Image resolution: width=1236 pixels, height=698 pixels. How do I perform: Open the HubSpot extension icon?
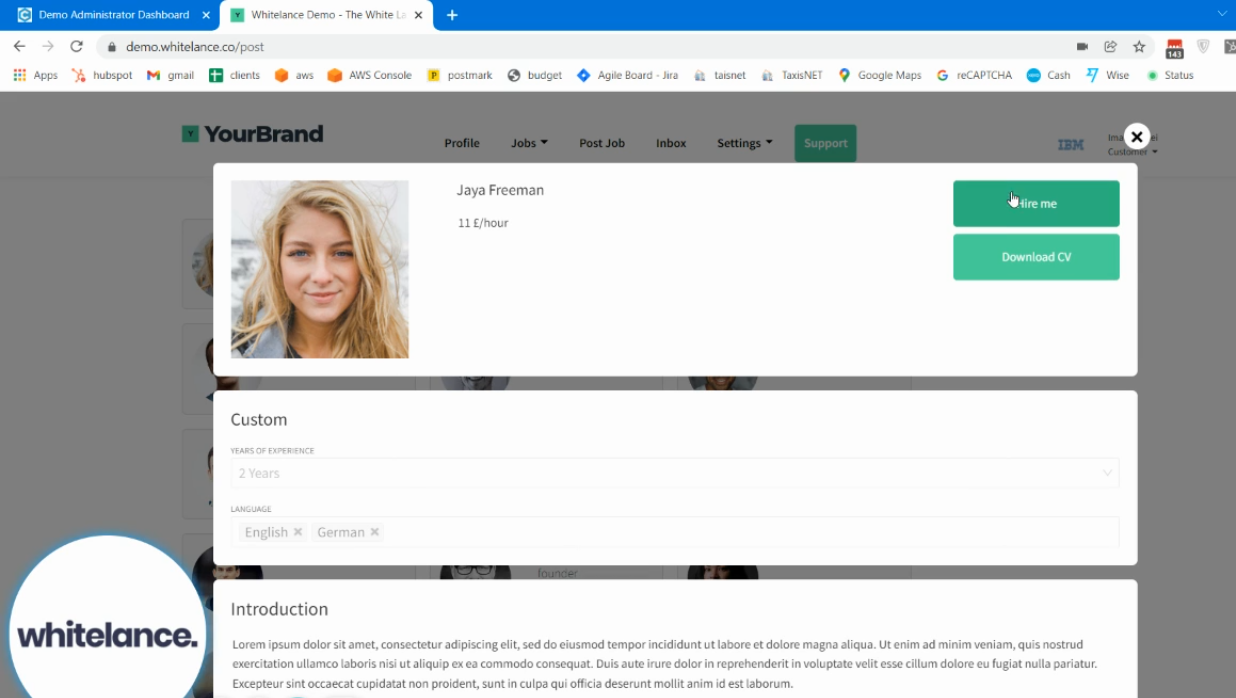1230,47
